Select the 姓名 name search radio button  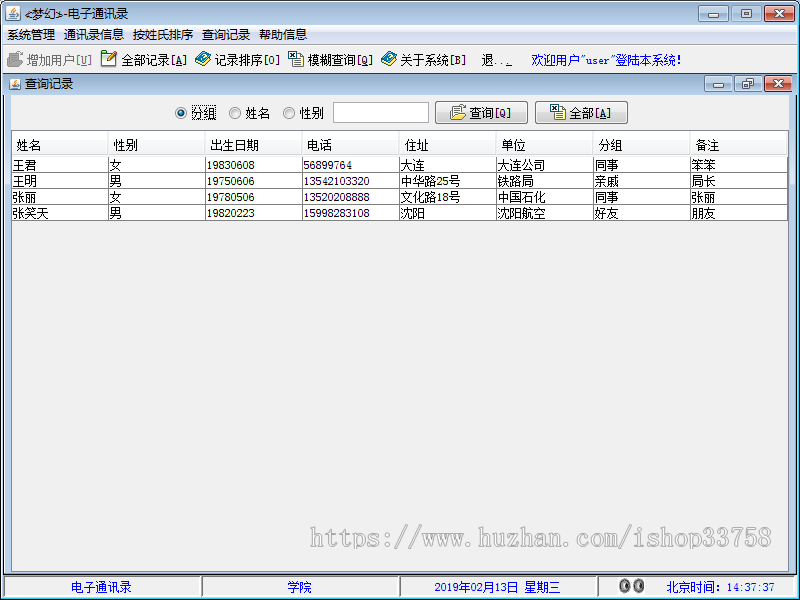tap(236, 112)
